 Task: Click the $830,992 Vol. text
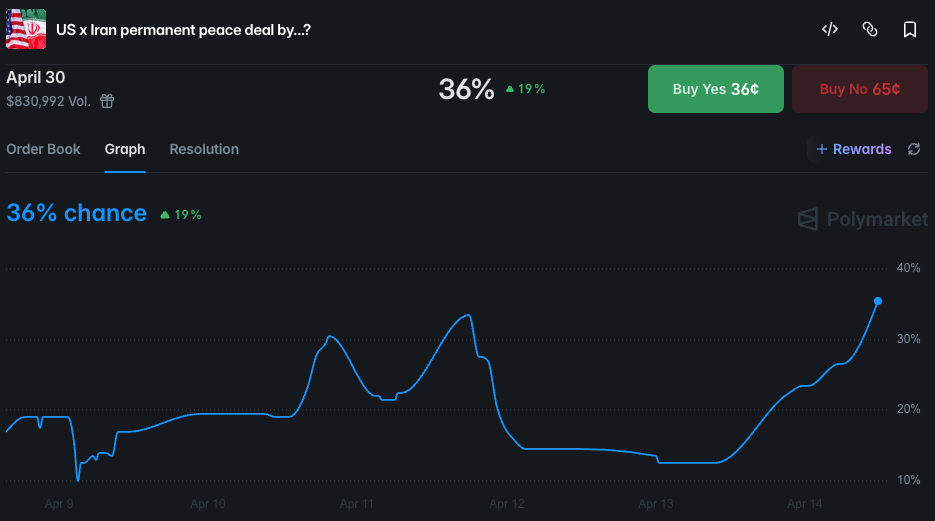[48, 101]
